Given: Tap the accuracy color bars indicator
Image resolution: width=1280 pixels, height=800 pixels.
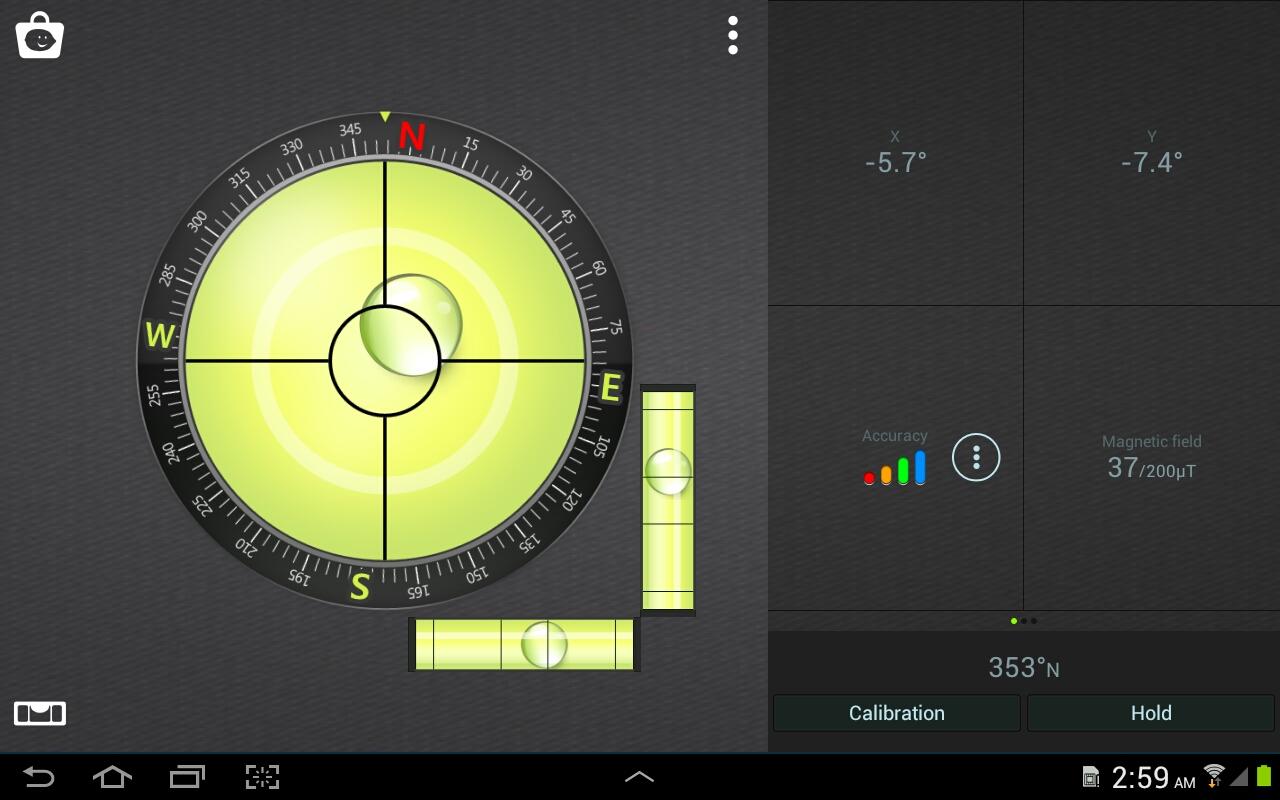Looking at the screenshot, I should coord(895,468).
